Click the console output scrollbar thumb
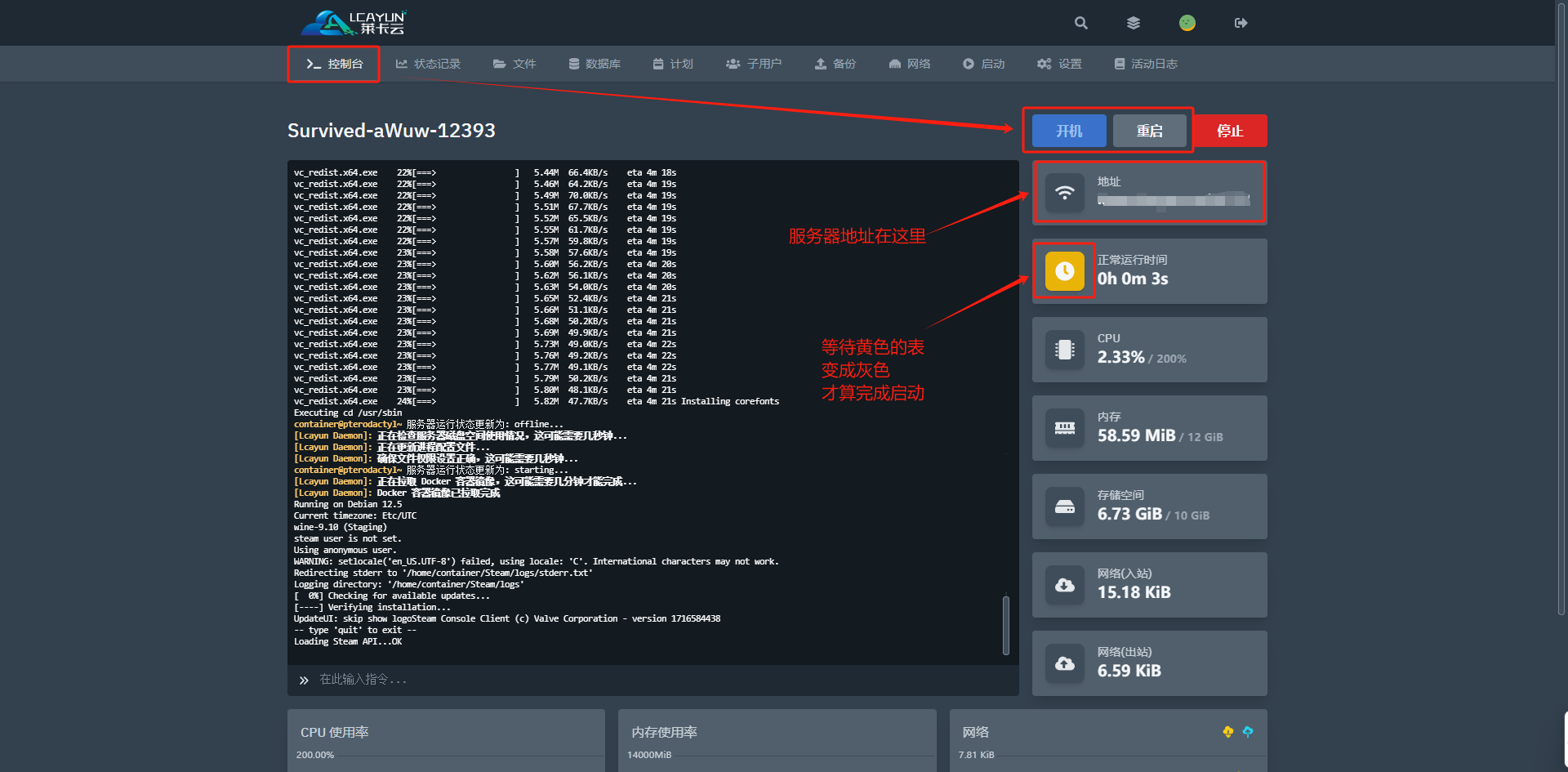The height and width of the screenshot is (772, 1568). coord(1006,625)
